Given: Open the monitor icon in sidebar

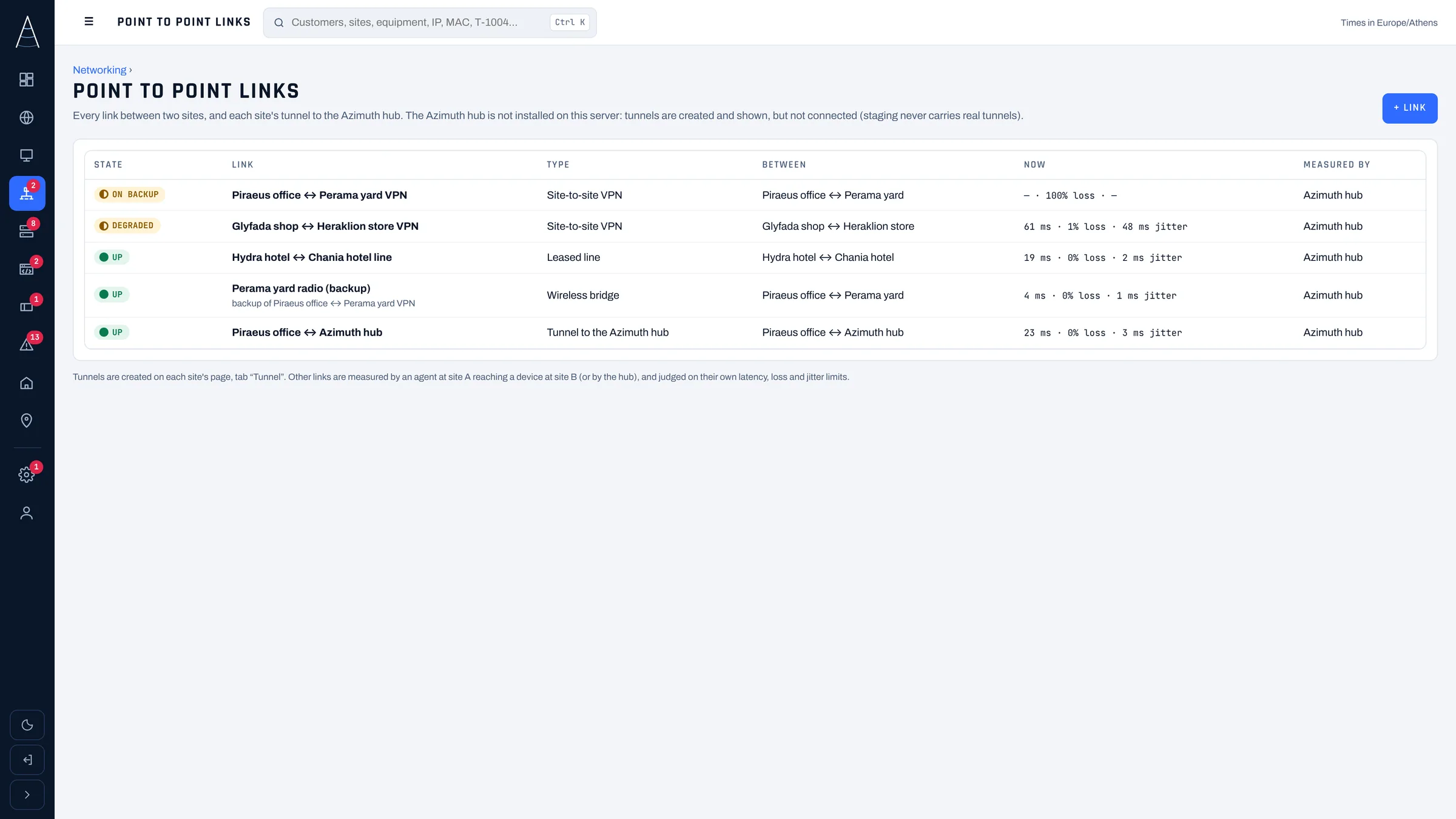Looking at the screenshot, I should [27, 155].
